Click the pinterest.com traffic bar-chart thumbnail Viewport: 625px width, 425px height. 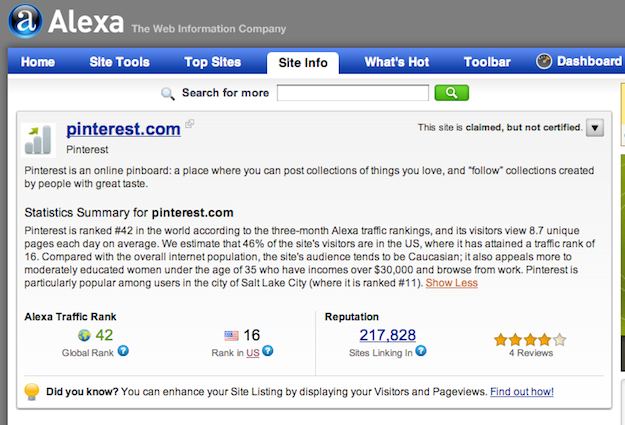coord(38,140)
